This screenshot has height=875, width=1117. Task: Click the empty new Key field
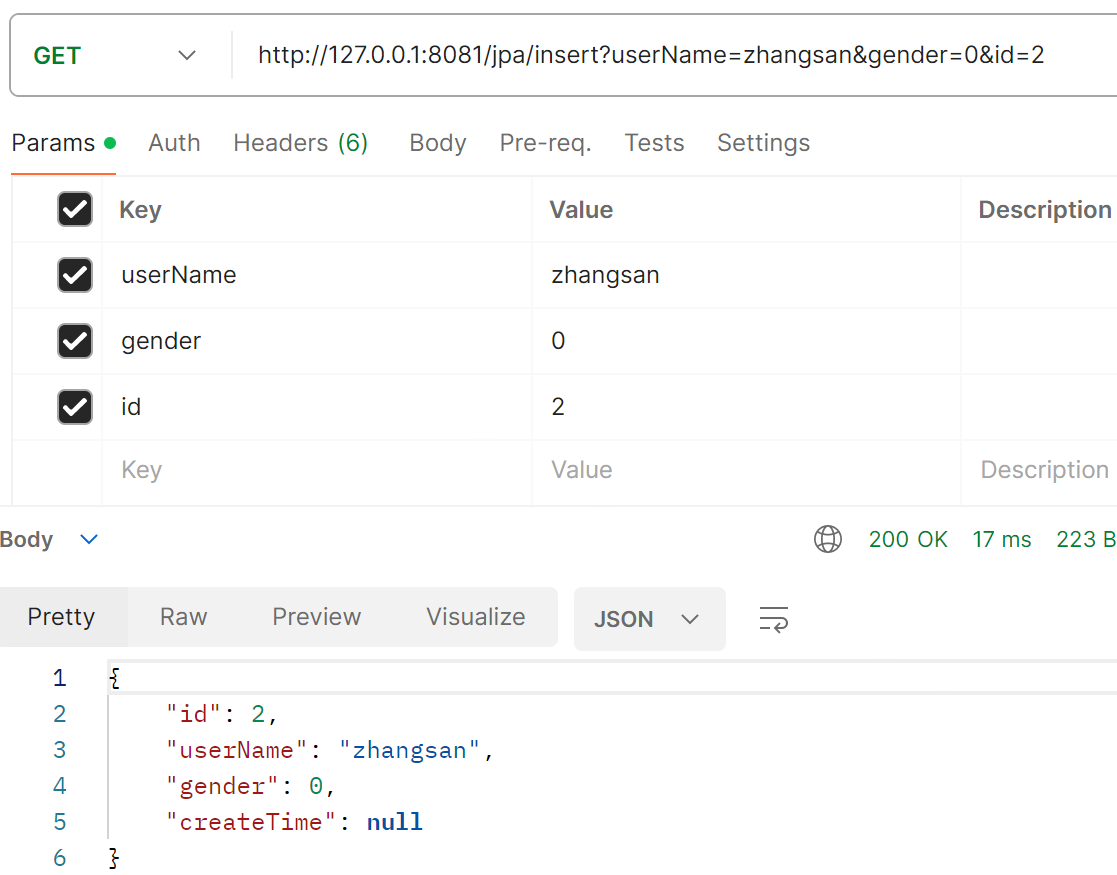(317, 470)
